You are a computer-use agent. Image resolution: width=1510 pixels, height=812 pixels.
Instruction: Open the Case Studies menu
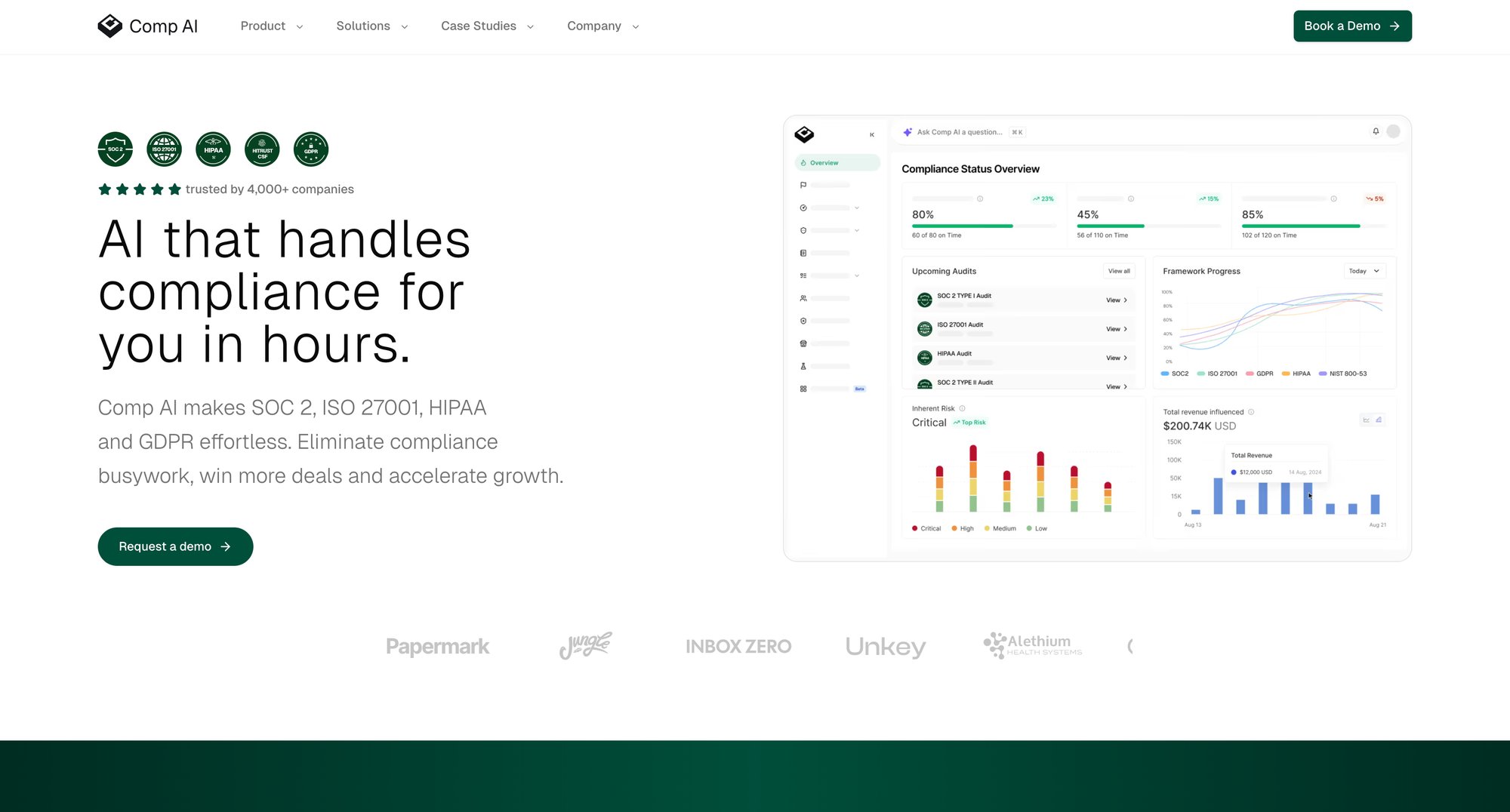(x=487, y=26)
